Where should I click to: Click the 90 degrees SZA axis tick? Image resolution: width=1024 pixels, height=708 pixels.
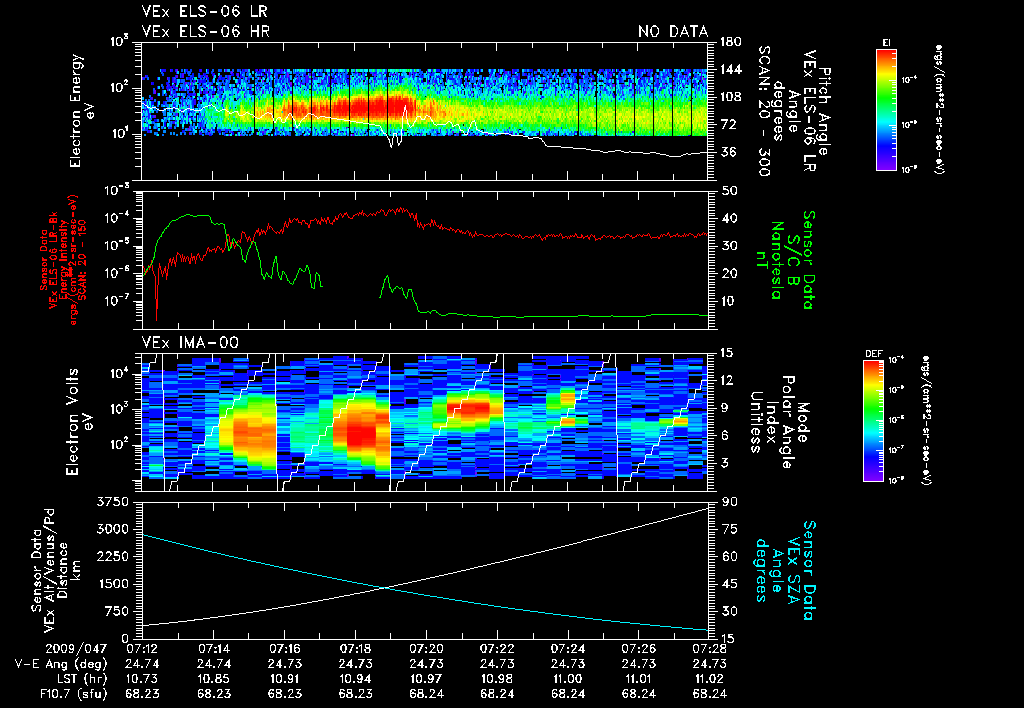pos(729,502)
